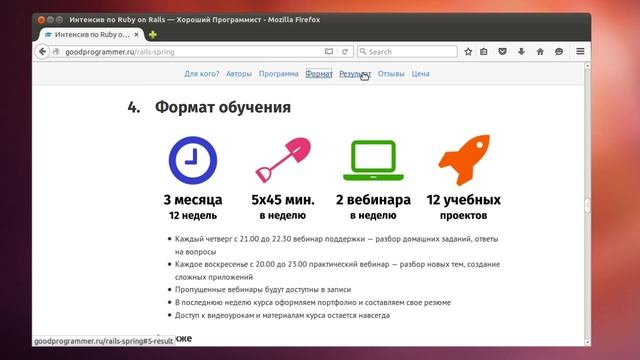Click the text 3 месяца
The height and width of the screenshot is (360, 640).
point(193,200)
